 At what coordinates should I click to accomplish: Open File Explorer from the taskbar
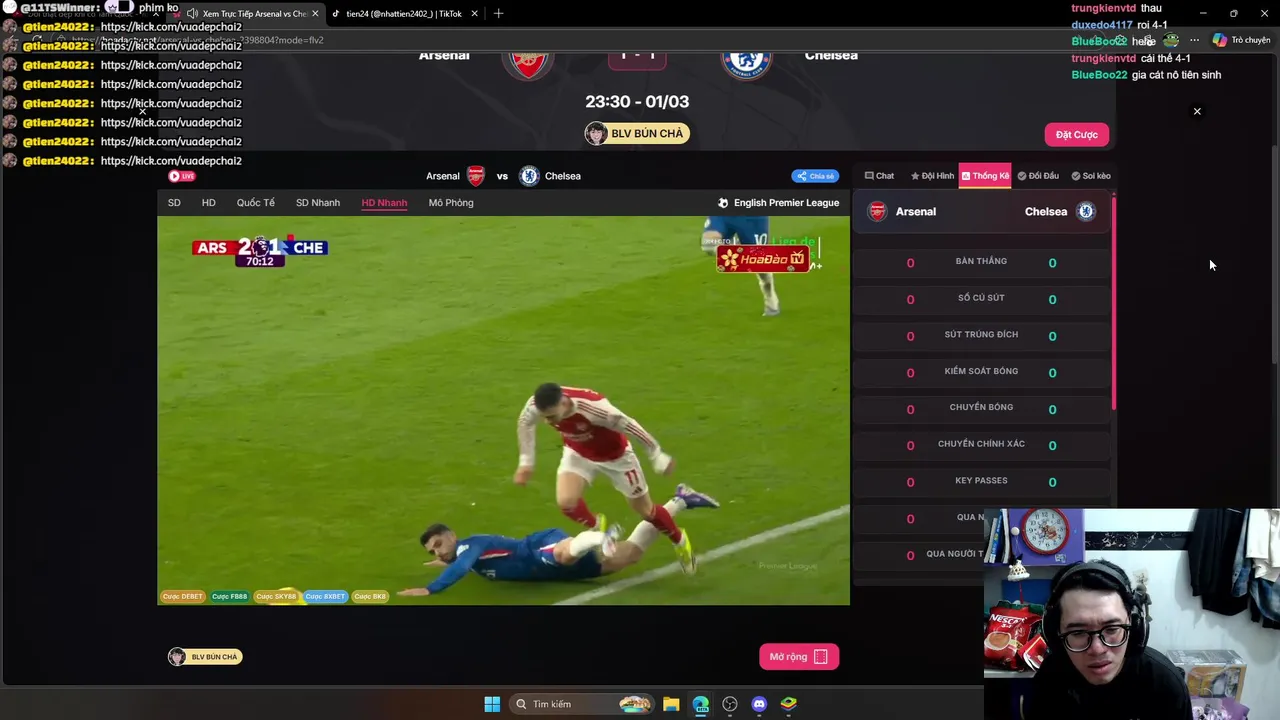coord(671,704)
